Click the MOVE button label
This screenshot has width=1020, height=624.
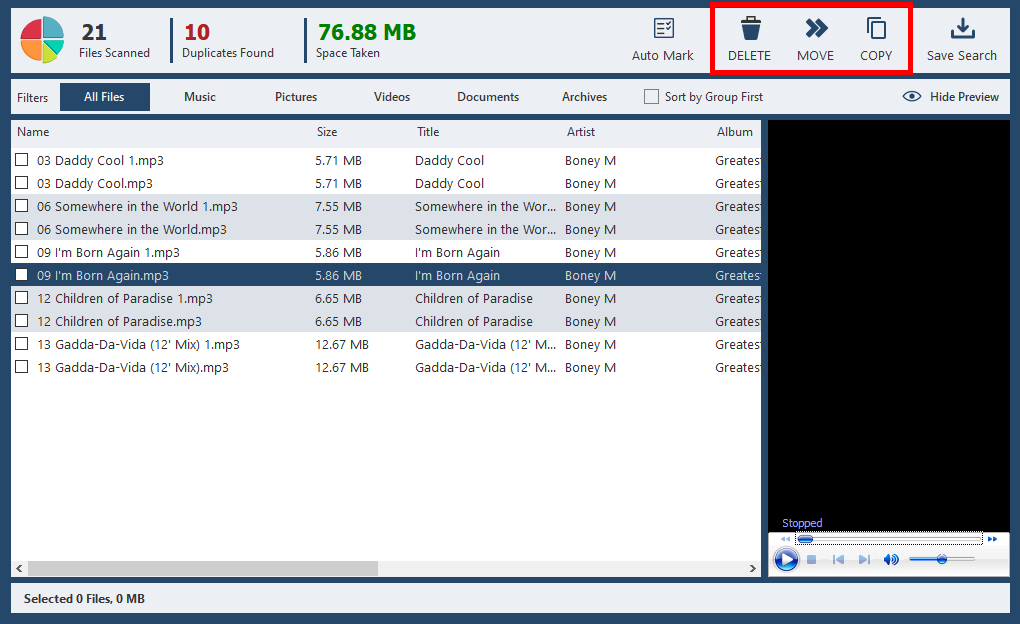point(816,56)
